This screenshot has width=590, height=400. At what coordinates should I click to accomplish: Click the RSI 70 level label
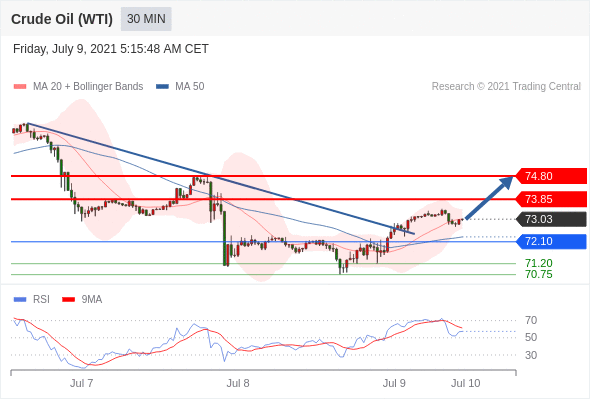click(531, 321)
